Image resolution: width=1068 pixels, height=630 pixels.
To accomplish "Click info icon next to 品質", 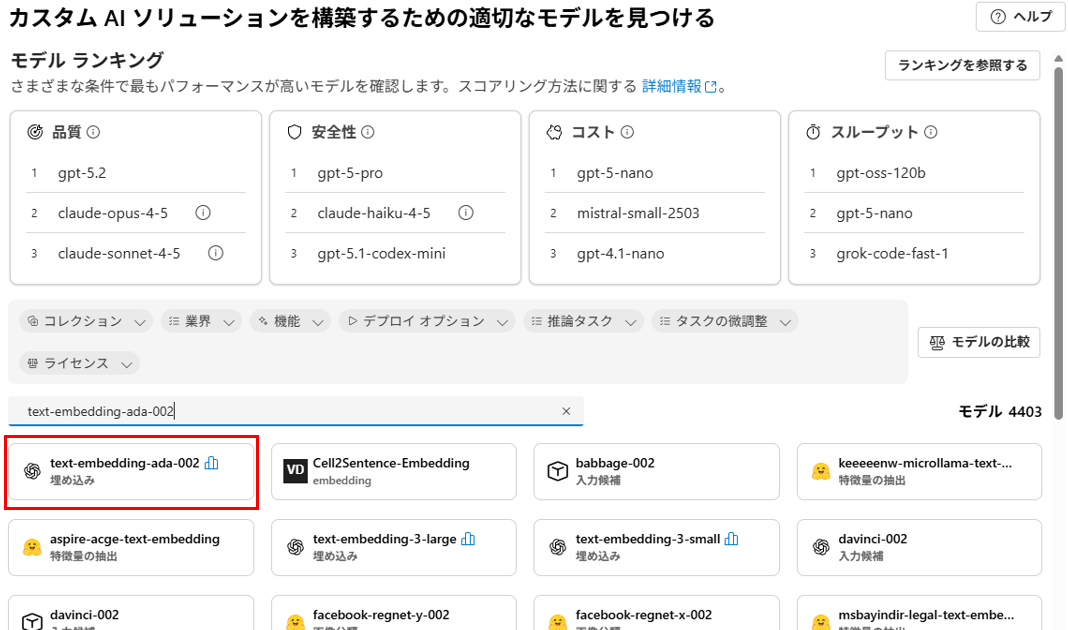I will point(93,132).
